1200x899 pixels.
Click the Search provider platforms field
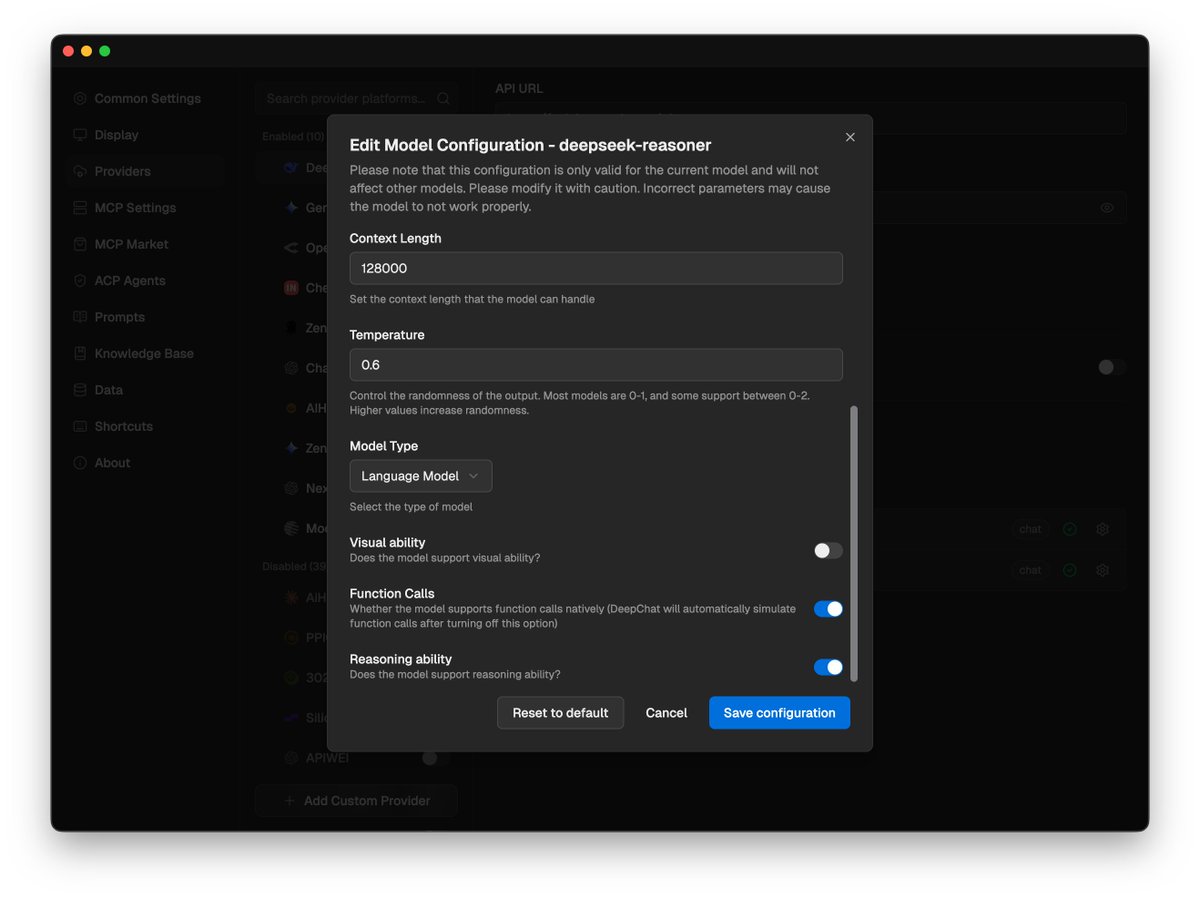coord(357,98)
